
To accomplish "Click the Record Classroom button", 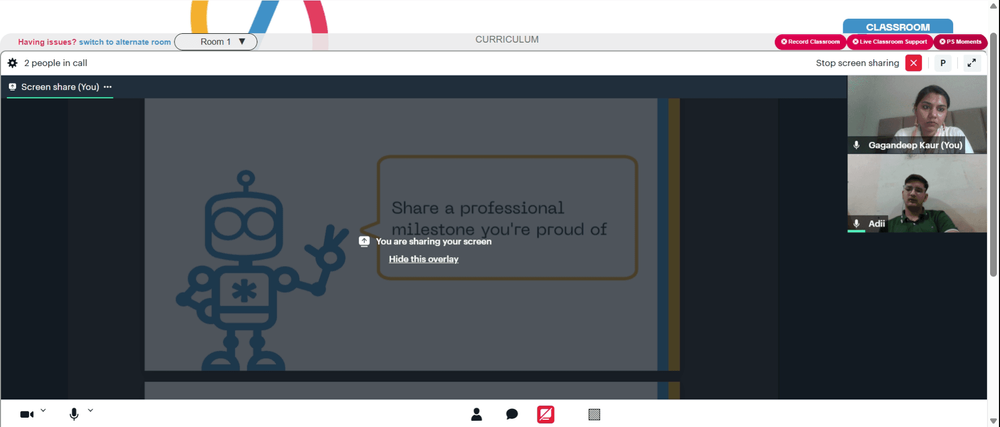I will (811, 42).
